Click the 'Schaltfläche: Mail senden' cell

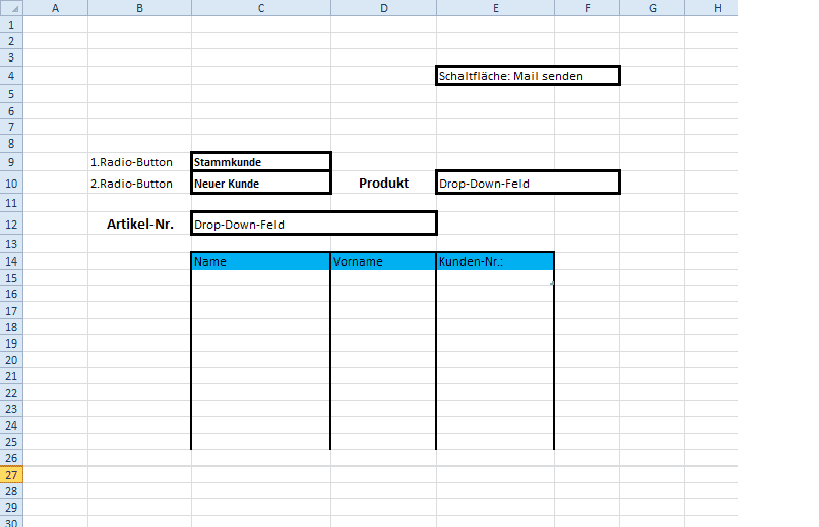pyautogui.click(x=528, y=76)
